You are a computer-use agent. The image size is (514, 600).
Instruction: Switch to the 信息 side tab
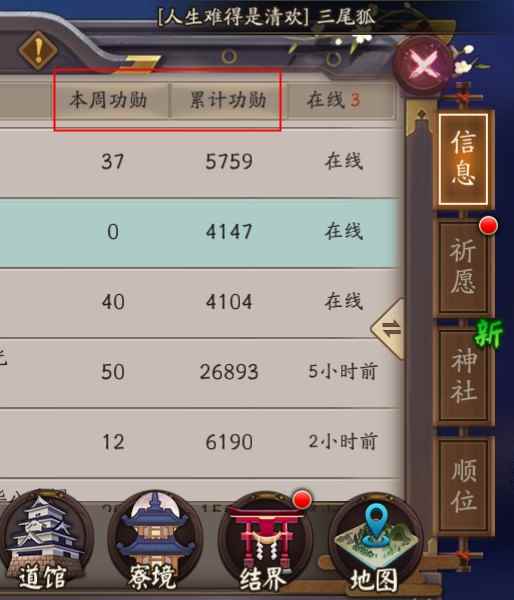pyautogui.click(x=463, y=159)
